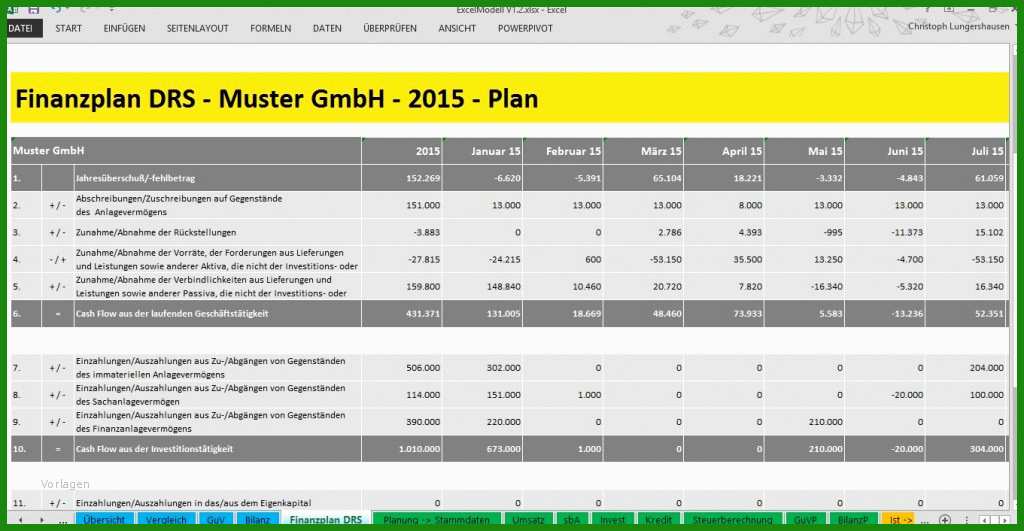This screenshot has height=531, width=1024.
Task: Switch to ANSICHT ribbon tab
Action: click(457, 28)
